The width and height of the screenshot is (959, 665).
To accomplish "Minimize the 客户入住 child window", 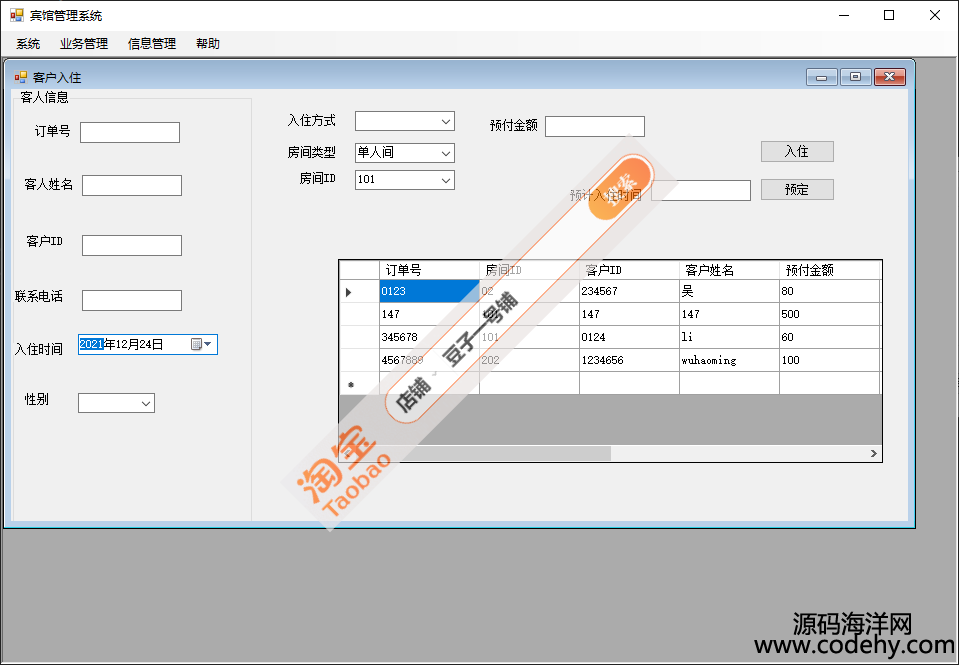I will [x=821, y=77].
